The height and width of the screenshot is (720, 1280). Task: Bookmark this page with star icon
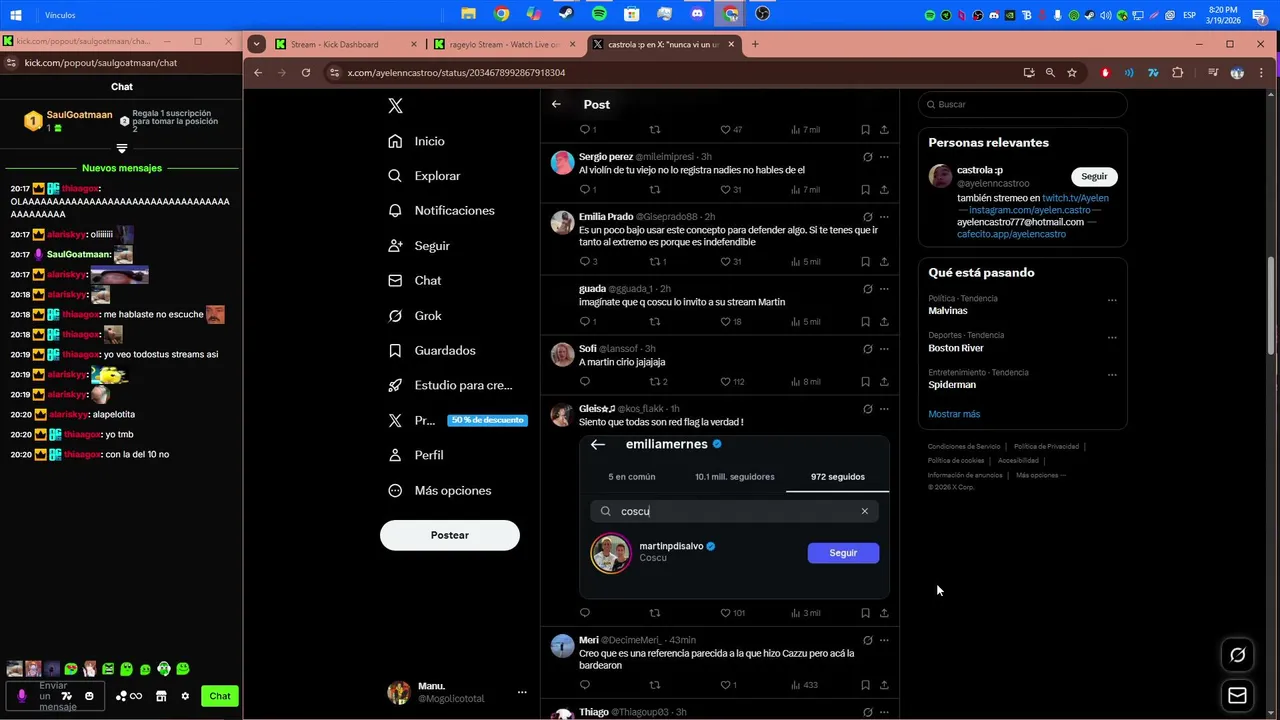point(1072,73)
